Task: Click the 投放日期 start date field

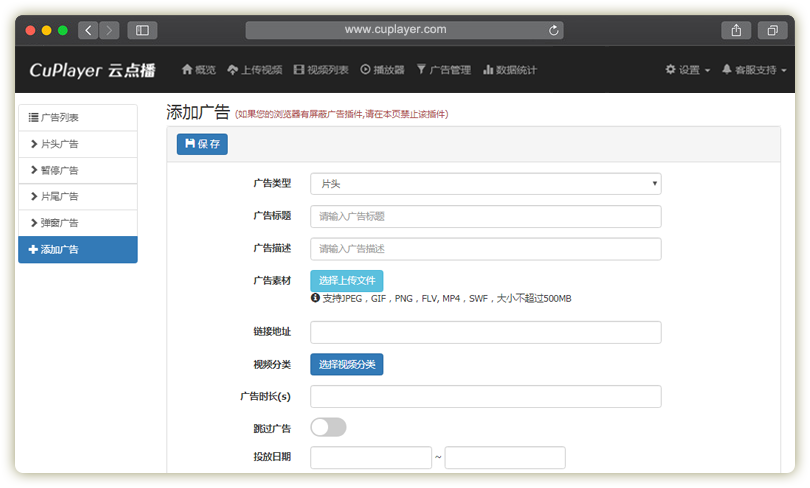Action: [x=370, y=458]
